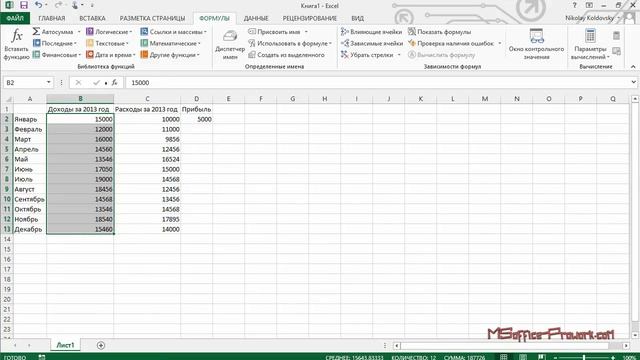Click Use in Formula (Использовать в формуле)
Screen dimensions: 640x360
tap(290, 43)
